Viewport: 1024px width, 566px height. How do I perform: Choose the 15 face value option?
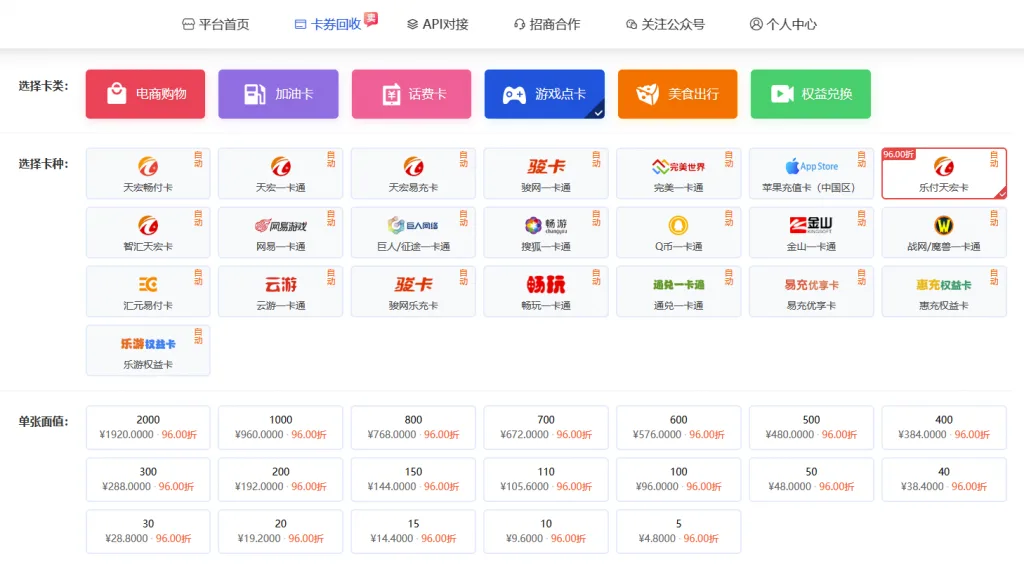413,531
